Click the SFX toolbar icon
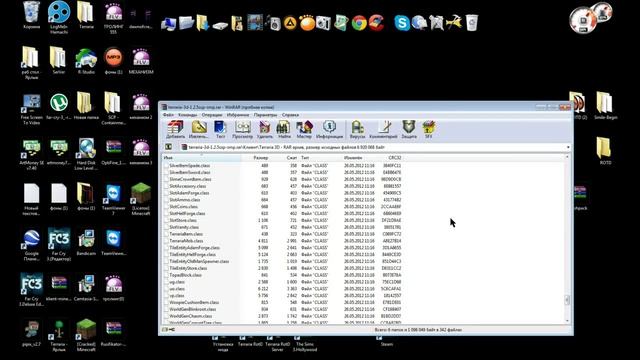The width and height of the screenshot is (640, 360). [x=428, y=129]
